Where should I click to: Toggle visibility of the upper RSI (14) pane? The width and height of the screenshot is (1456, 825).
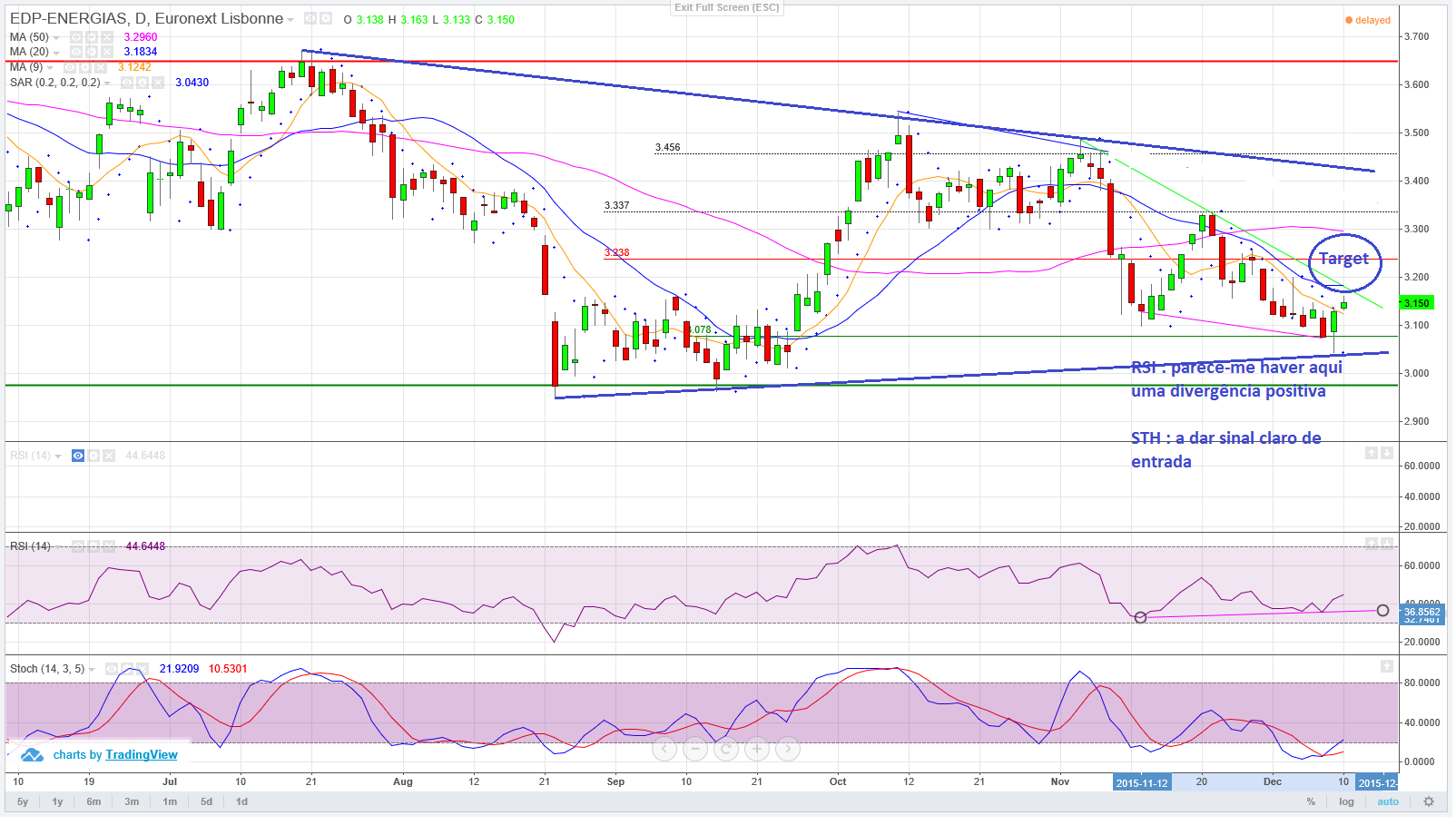tap(78, 456)
